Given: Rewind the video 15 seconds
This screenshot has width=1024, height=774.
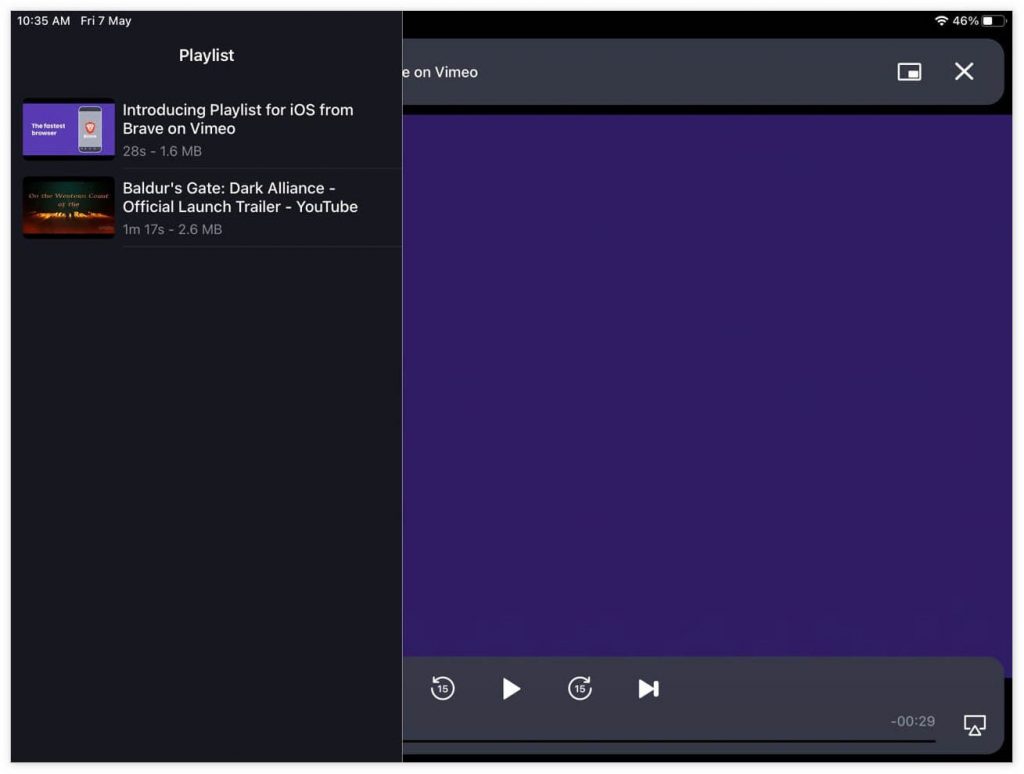Looking at the screenshot, I should (442, 688).
